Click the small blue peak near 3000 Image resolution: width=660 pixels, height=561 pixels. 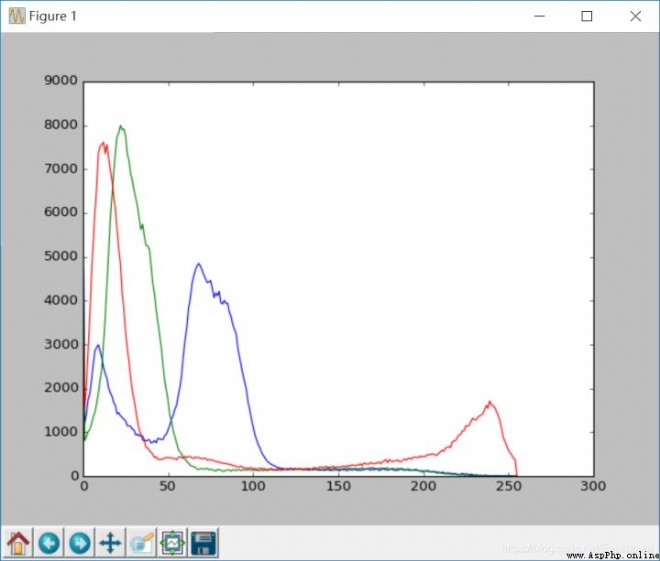click(x=98, y=346)
